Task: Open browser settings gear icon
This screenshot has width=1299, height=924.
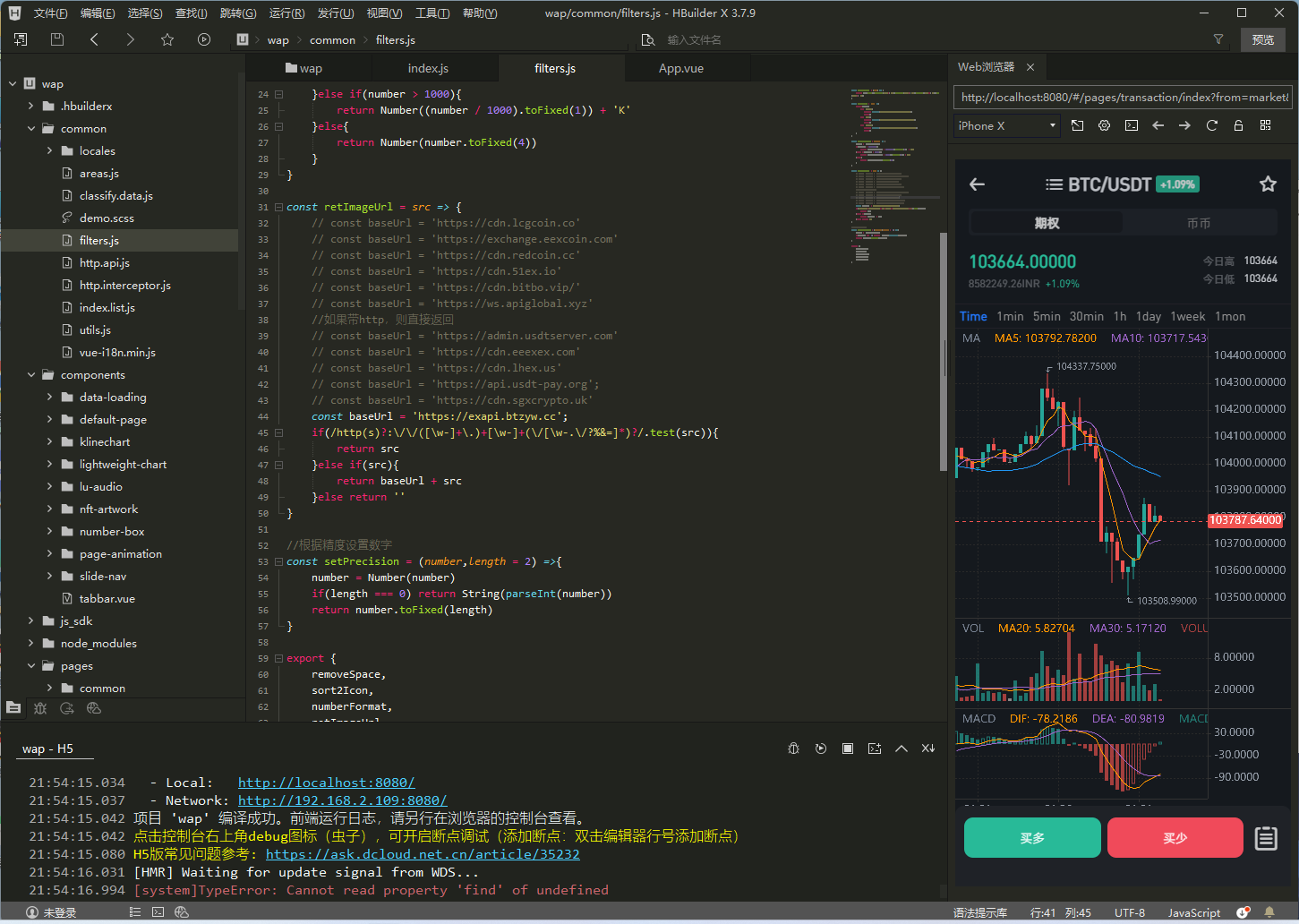Action: tap(1104, 125)
